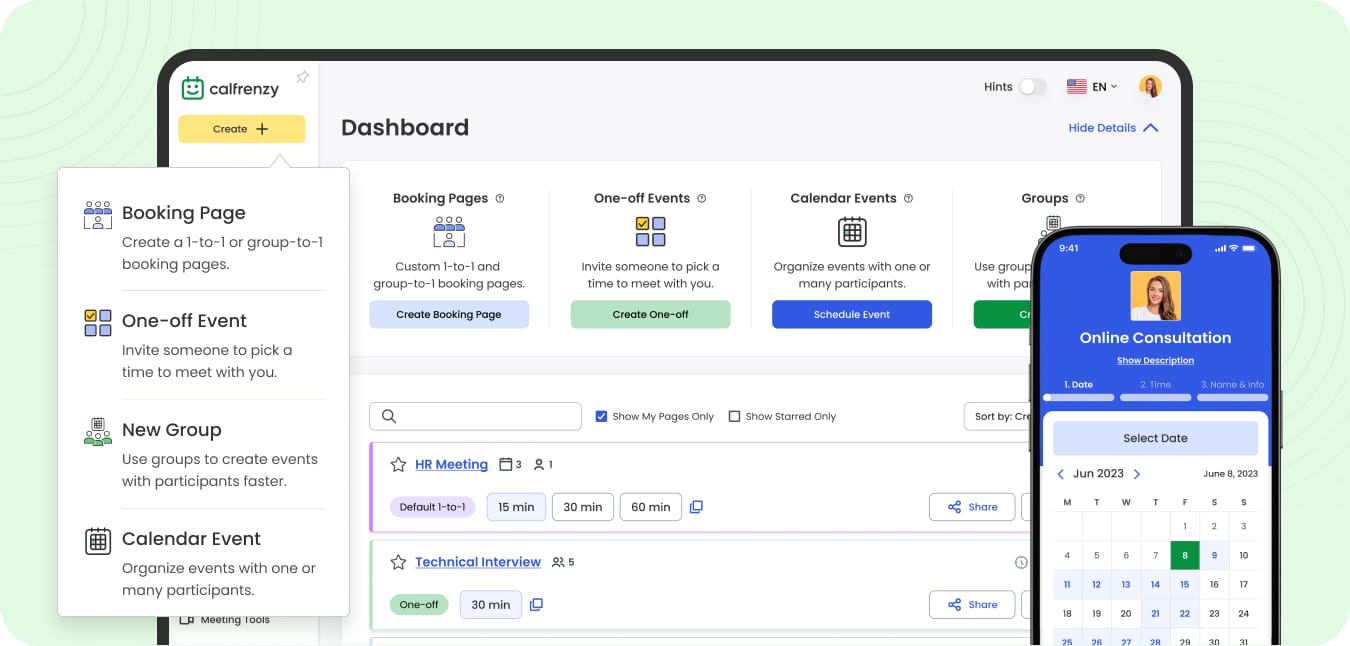Toggle the Hints switch
This screenshot has width=1350, height=646.
1032,87
